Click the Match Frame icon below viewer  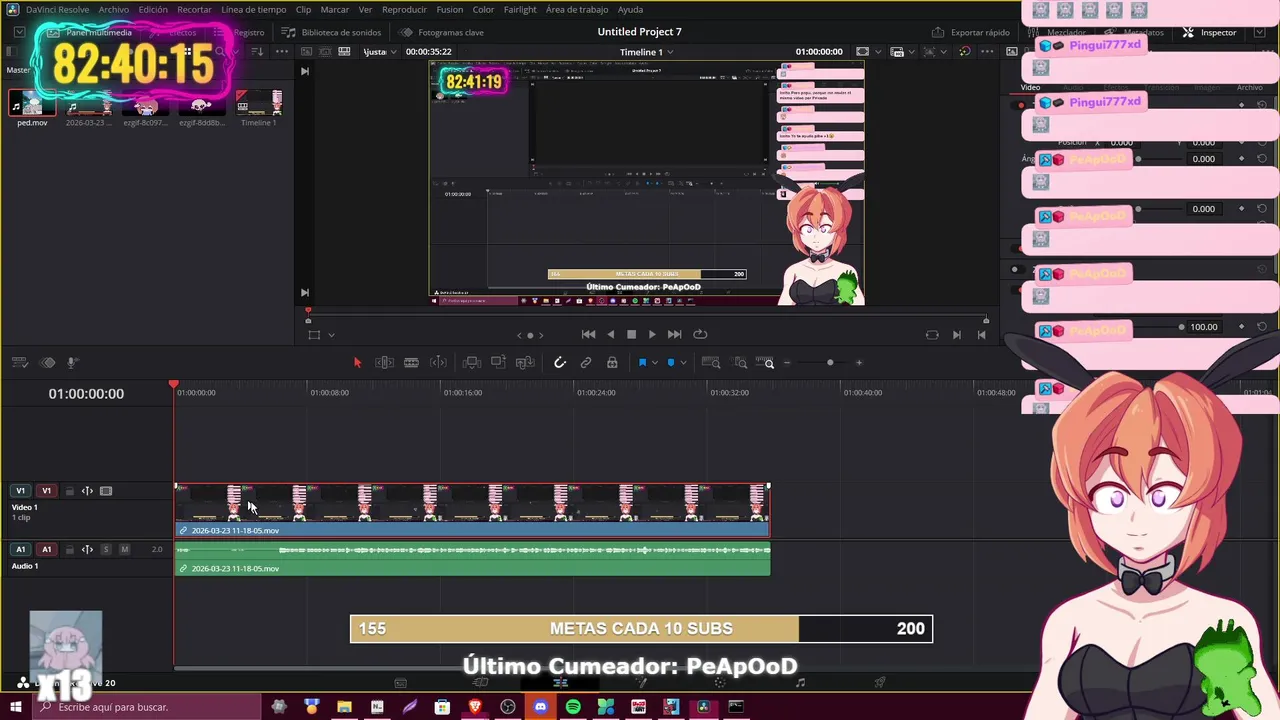click(932, 335)
